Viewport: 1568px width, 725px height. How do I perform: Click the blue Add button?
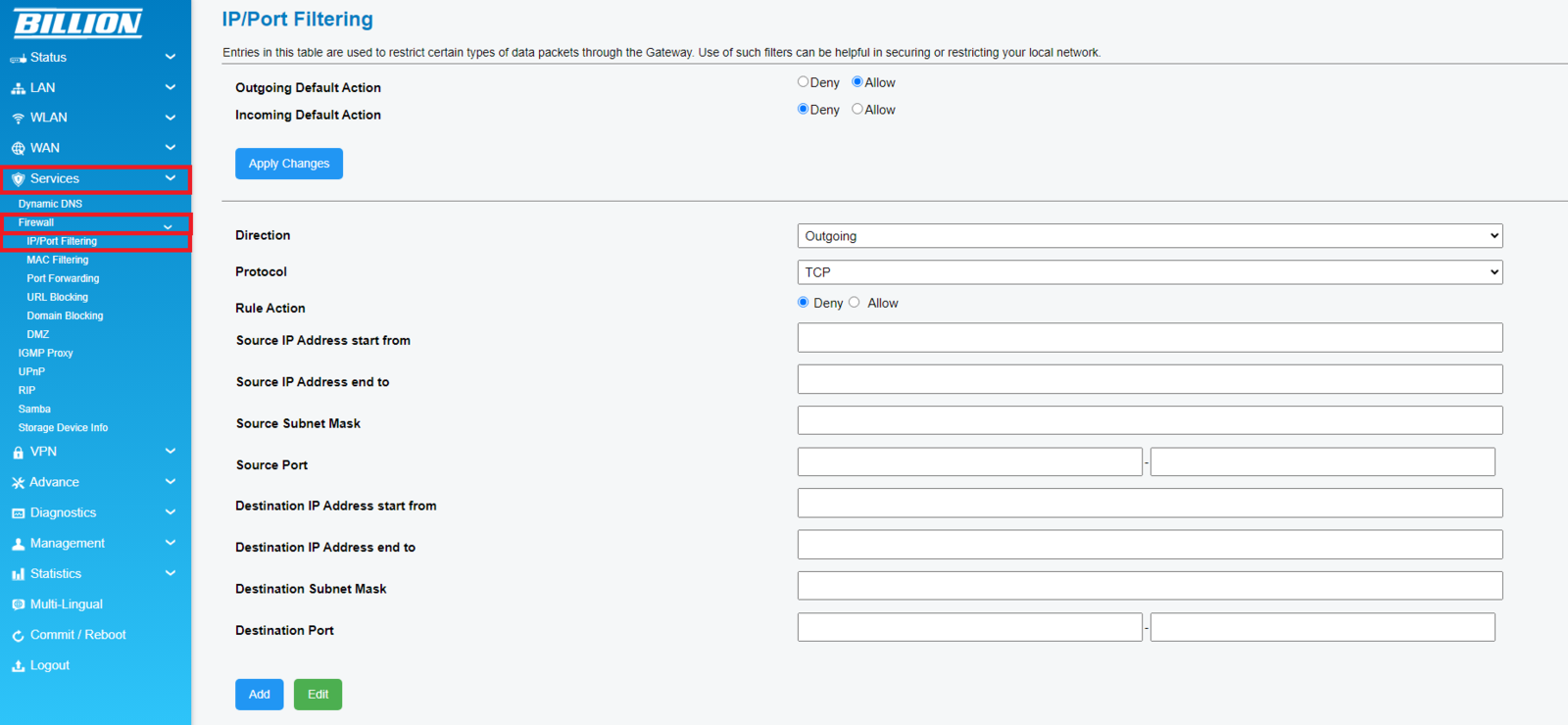(259, 695)
